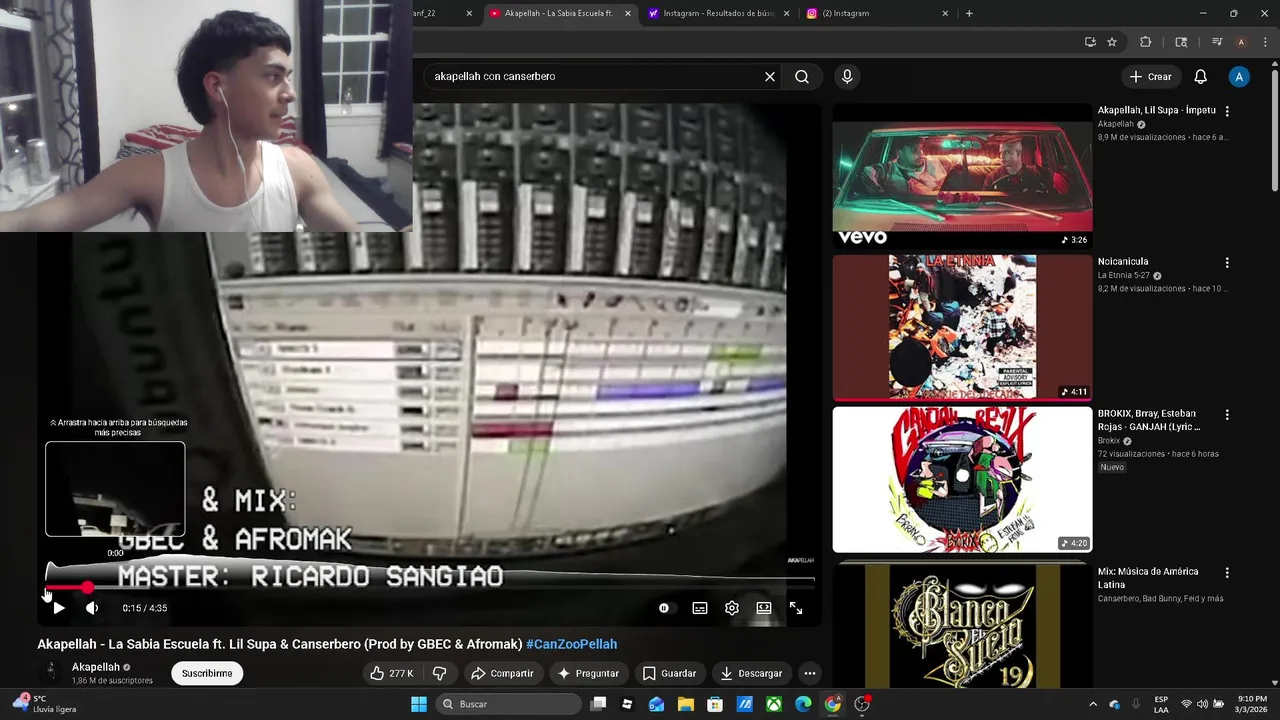Close the (2) Instagram tab
Viewport: 1280px width, 720px height.
pyautogui.click(x=945, y=13)
